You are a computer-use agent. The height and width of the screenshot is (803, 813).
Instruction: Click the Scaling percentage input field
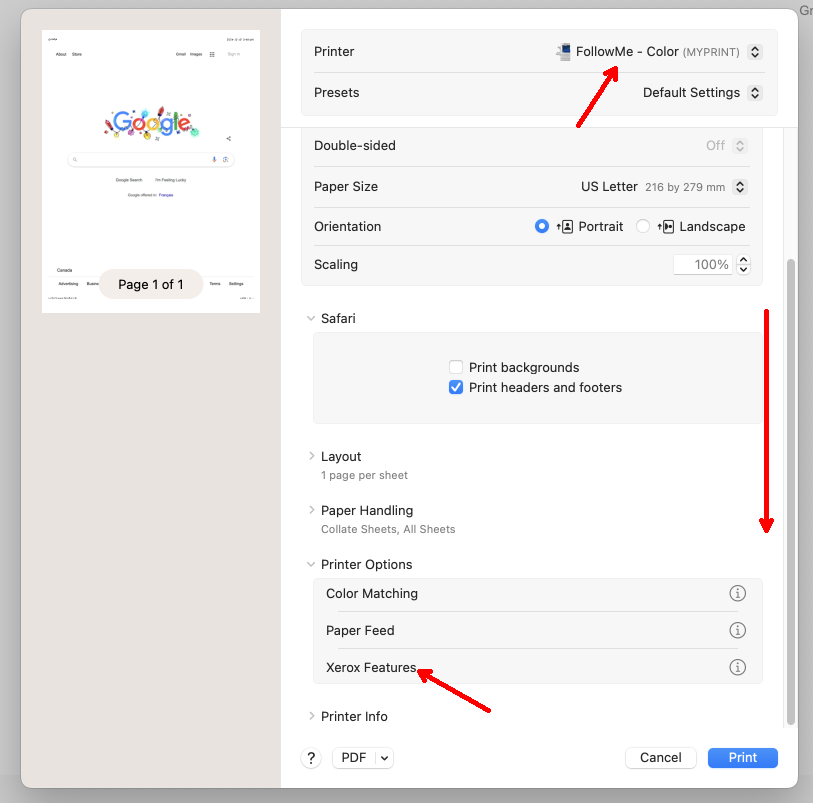pos(703,265)
